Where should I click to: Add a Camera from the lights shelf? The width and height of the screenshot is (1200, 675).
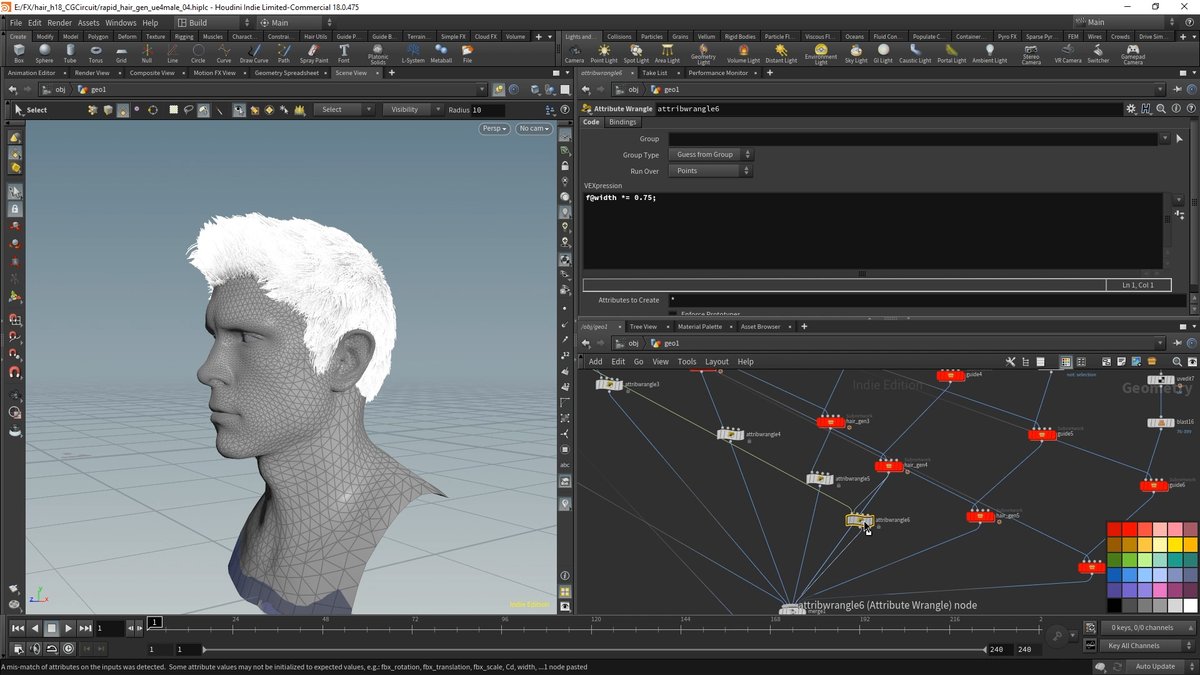coord(574,52)
